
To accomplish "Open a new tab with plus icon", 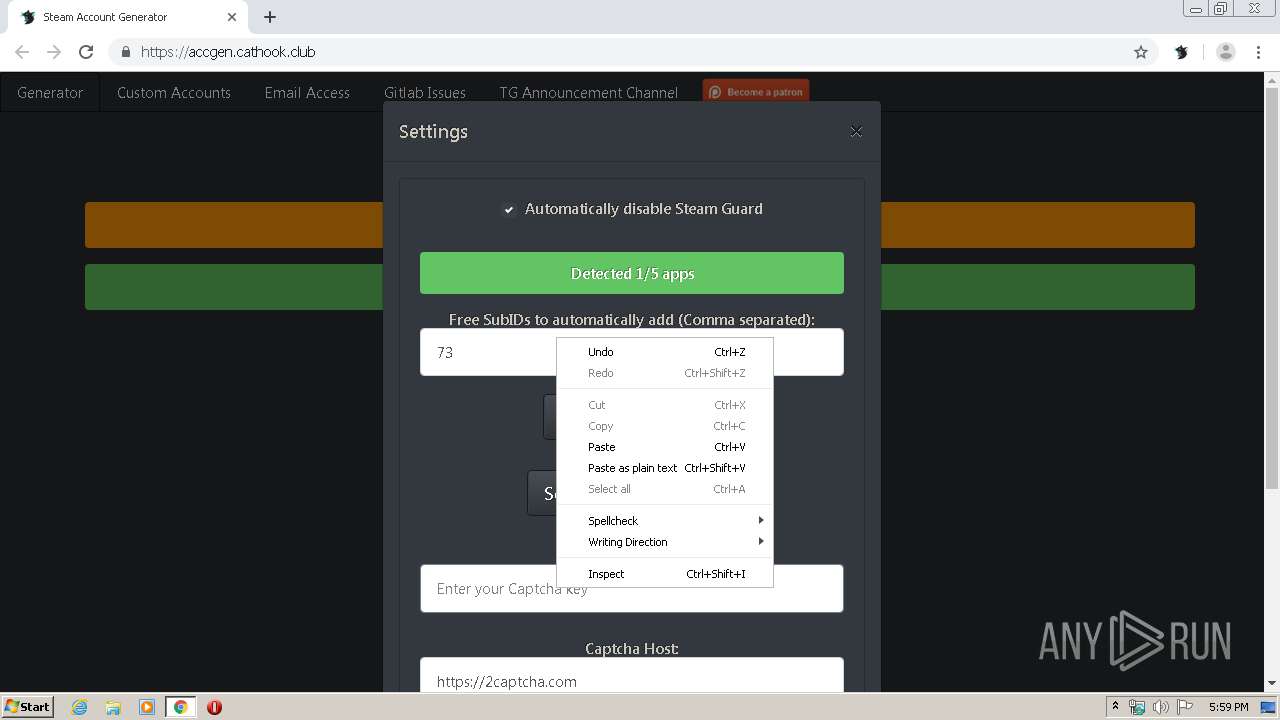I will point(270,17).
